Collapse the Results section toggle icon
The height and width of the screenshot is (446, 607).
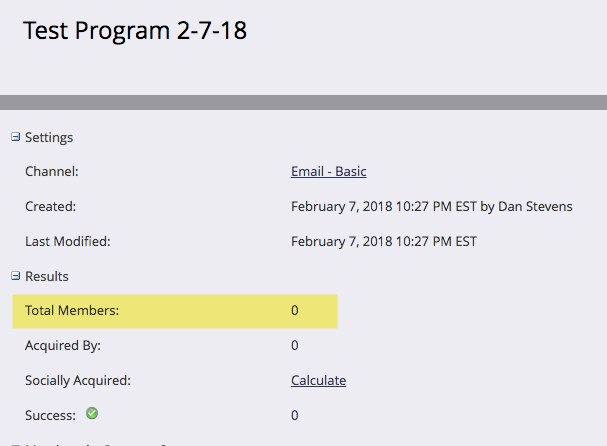pos(15,275)
